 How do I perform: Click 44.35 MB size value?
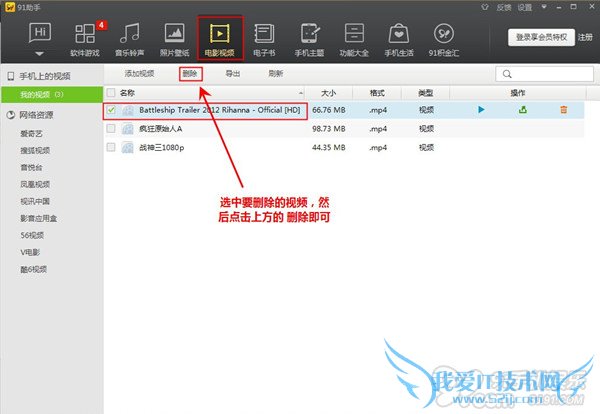pos(329,147)
